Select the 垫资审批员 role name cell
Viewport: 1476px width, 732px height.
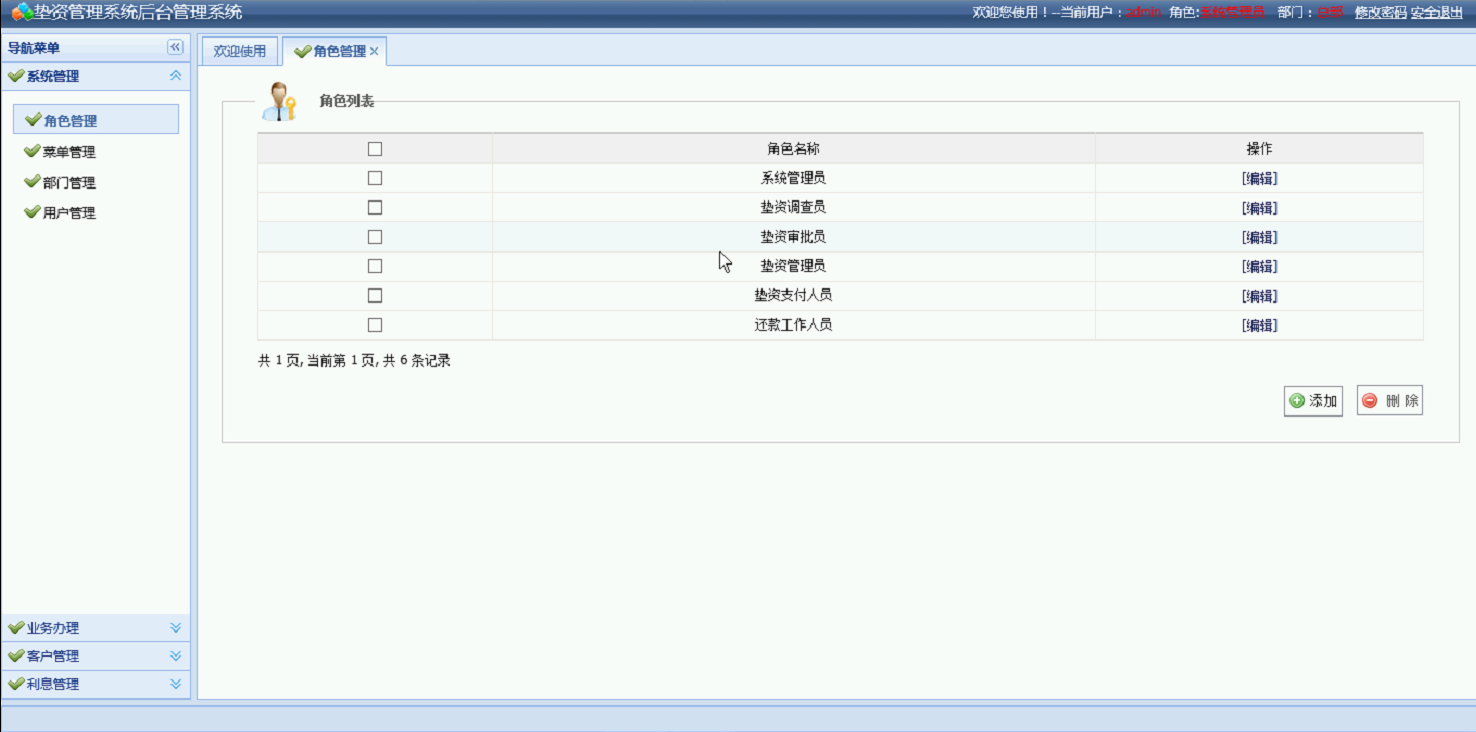coord(794,237)
